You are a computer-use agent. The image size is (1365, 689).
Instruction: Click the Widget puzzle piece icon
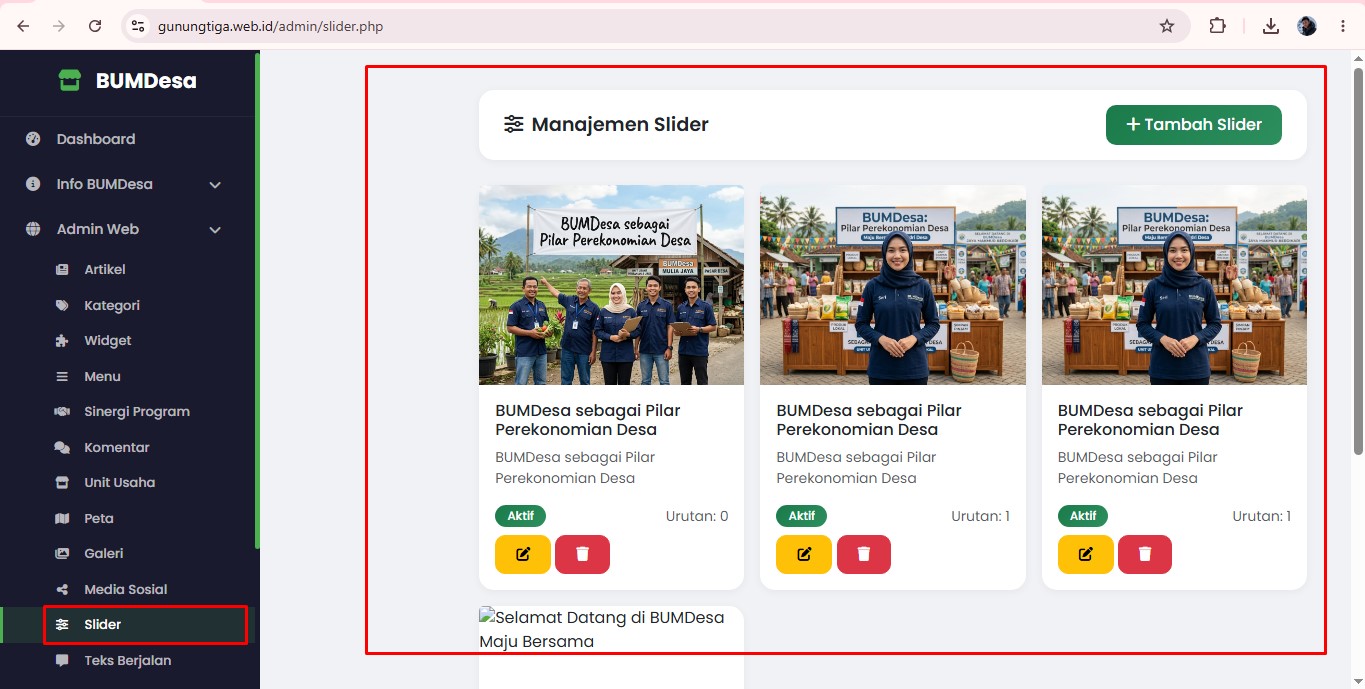click(62, 341)
